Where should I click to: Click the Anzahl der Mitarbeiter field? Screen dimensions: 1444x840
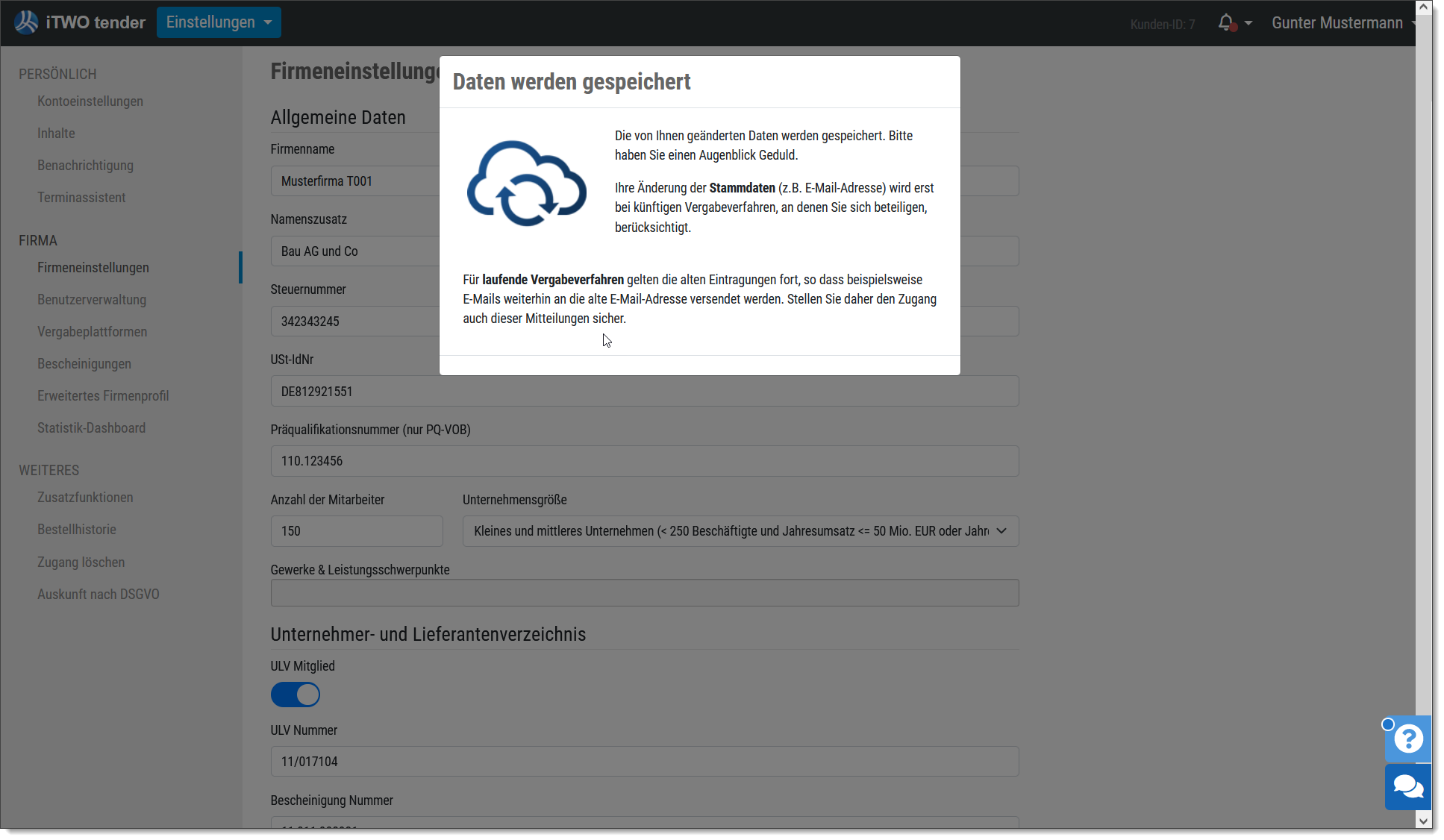click(x=357, y=531)
